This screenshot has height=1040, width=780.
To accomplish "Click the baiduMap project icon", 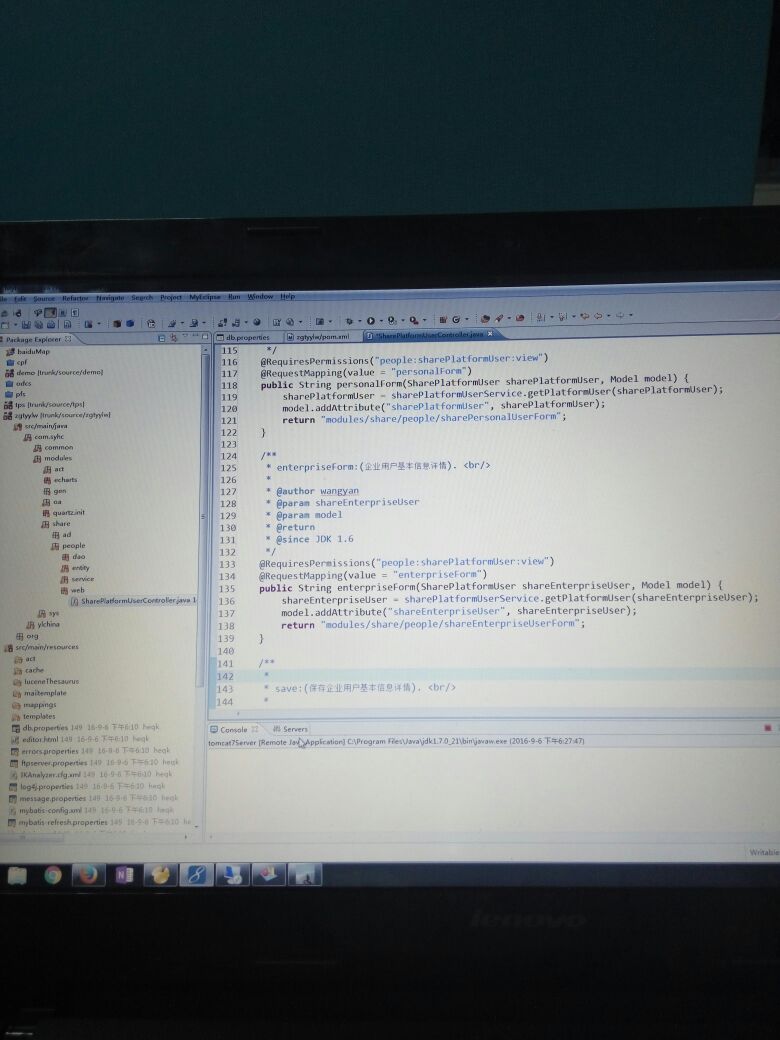I will point(9,351).
